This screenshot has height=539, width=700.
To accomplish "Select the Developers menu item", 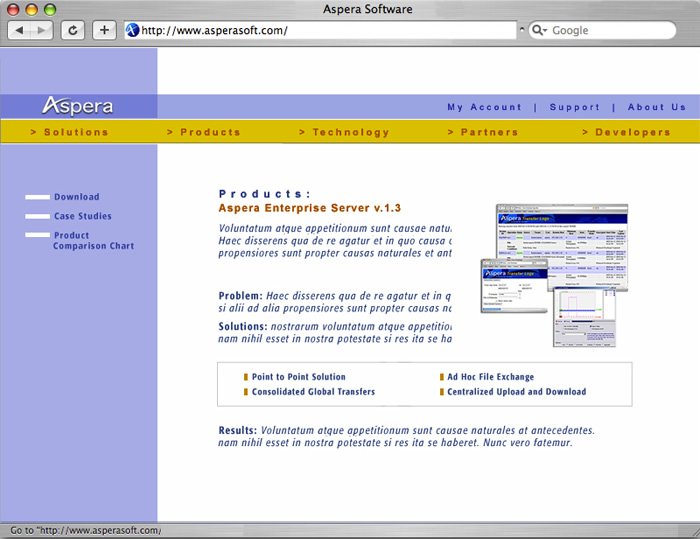I will 626,132.
